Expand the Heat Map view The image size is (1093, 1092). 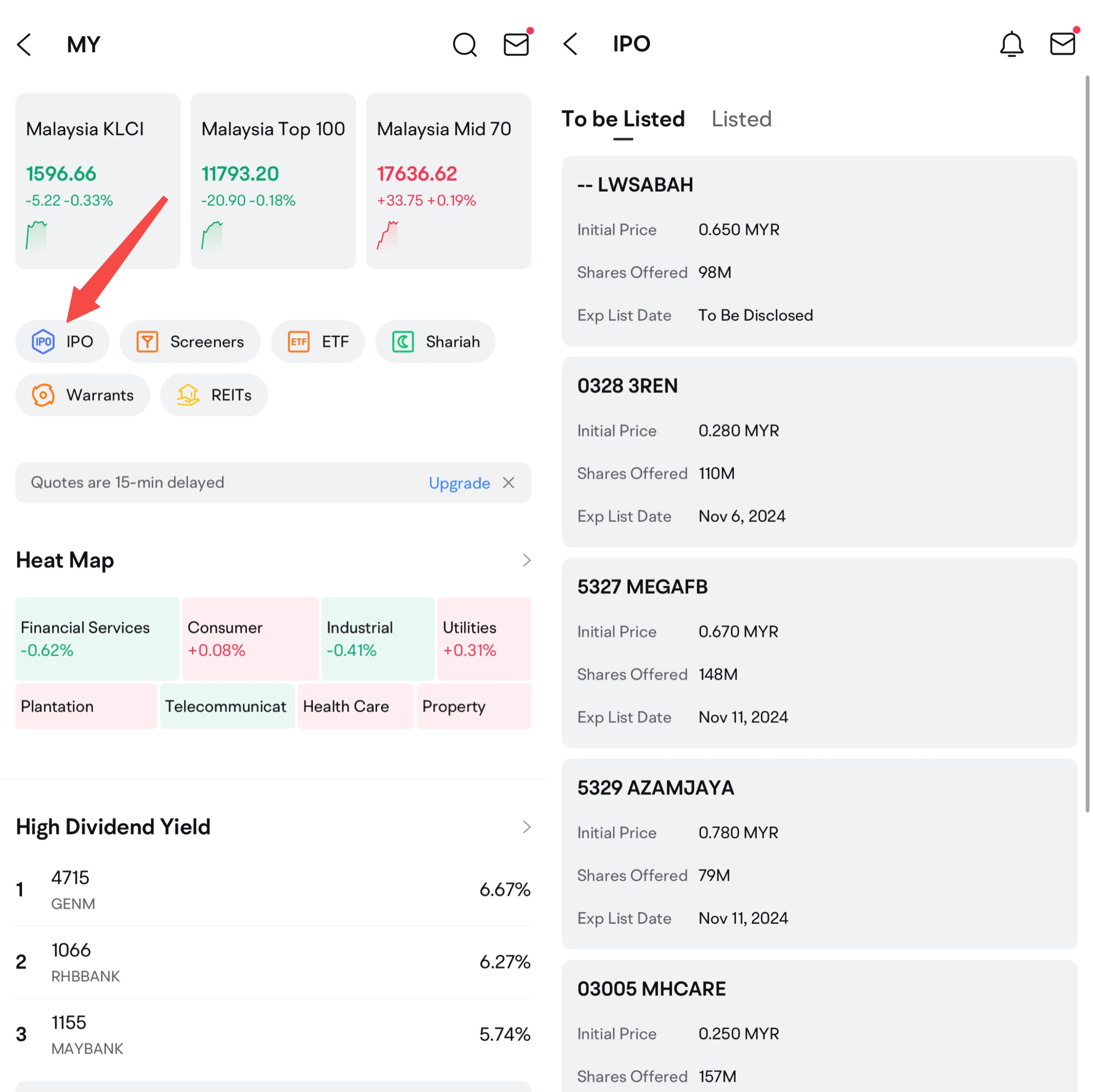(526, 560)
